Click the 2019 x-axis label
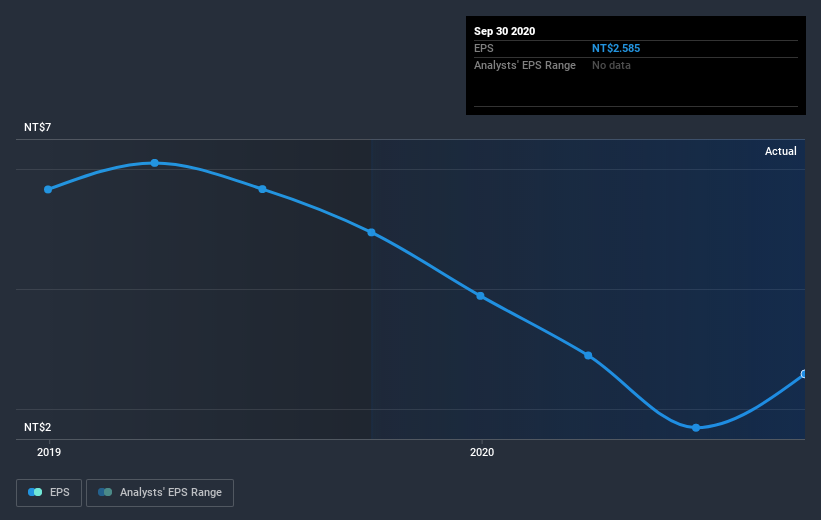 [x=49, y=452]
